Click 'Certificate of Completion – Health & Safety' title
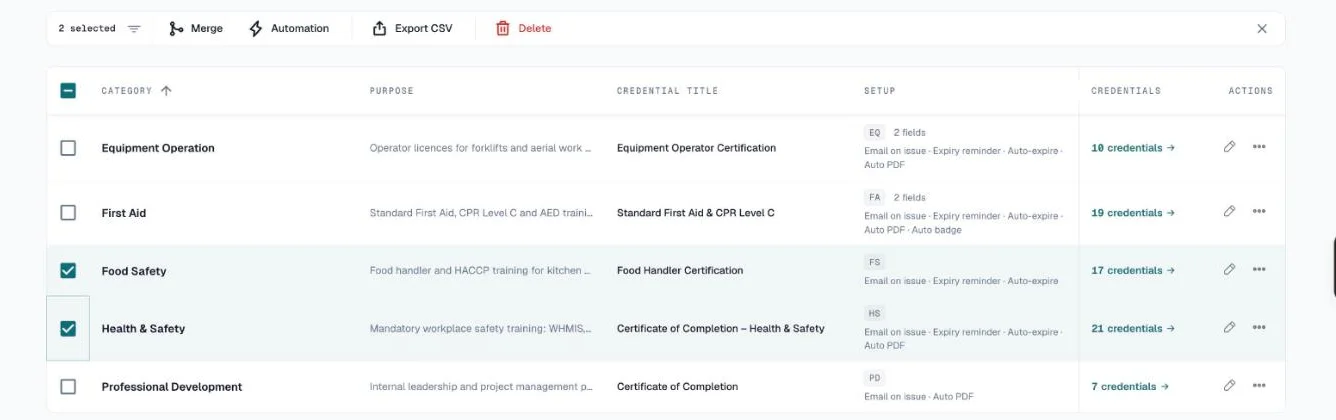The width and height of the screenshot is (1336, 420). point(721,329)
